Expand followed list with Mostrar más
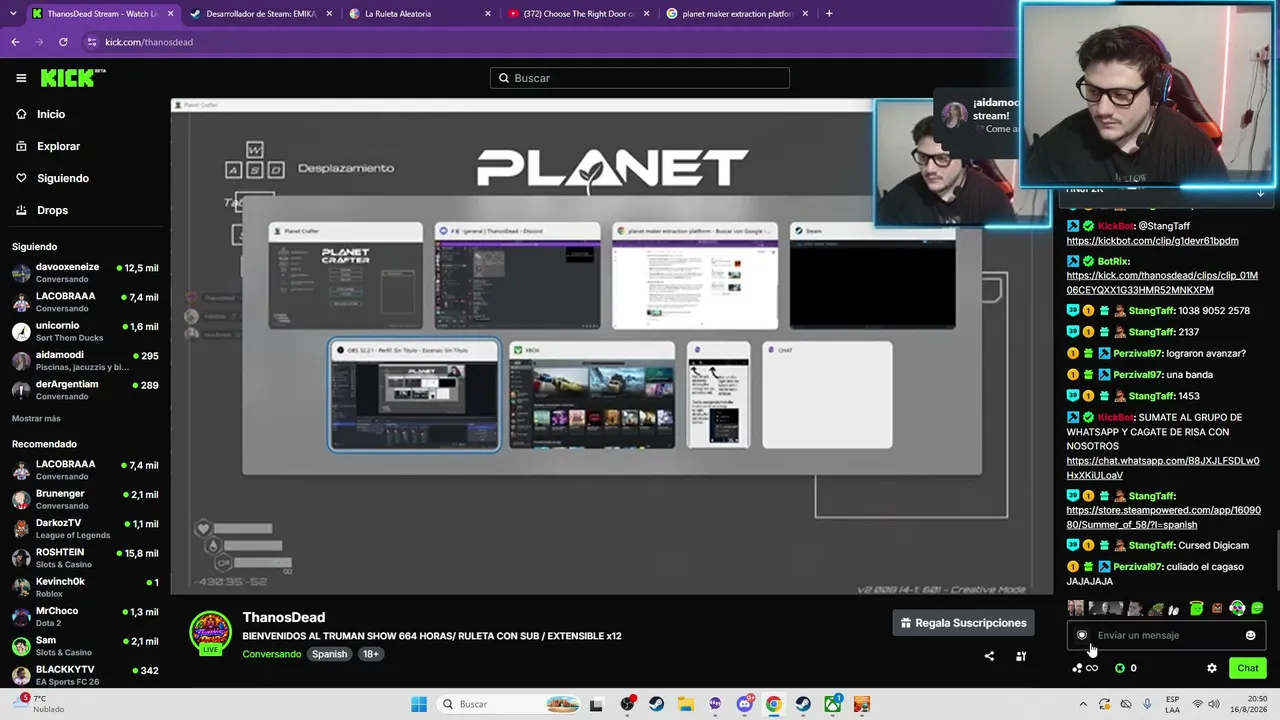This screenshot has width=1280, height=720. (x=36, y=418)
